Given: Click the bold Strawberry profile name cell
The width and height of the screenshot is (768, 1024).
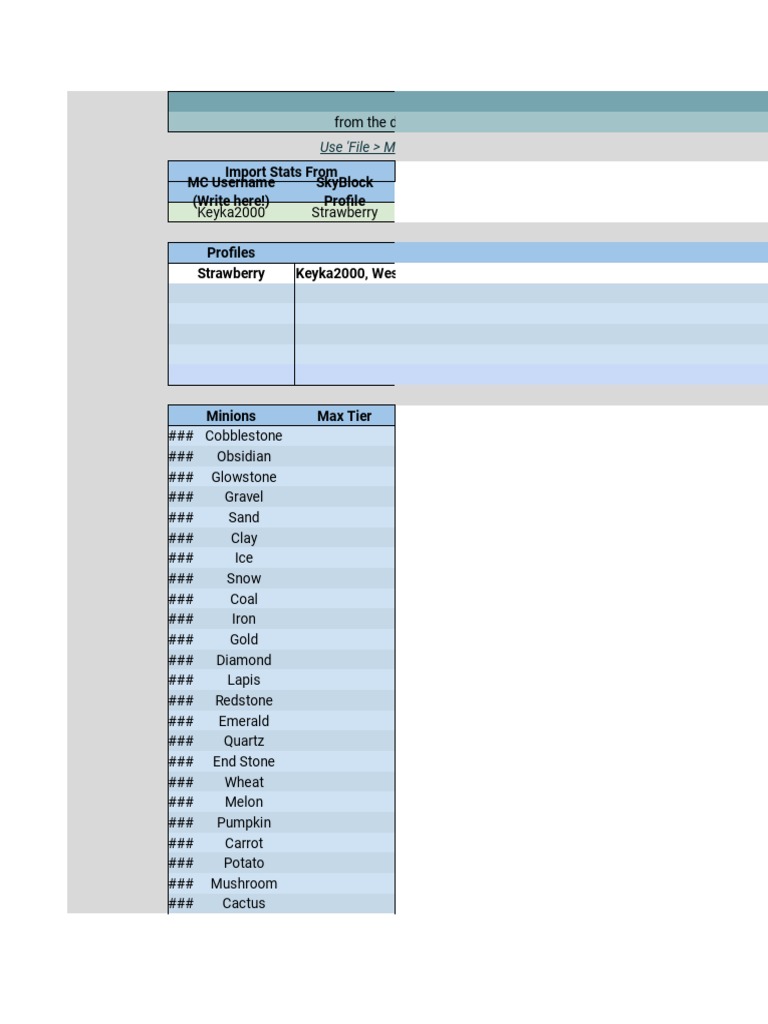Looking at the screenshot, I should click(231, 274).
